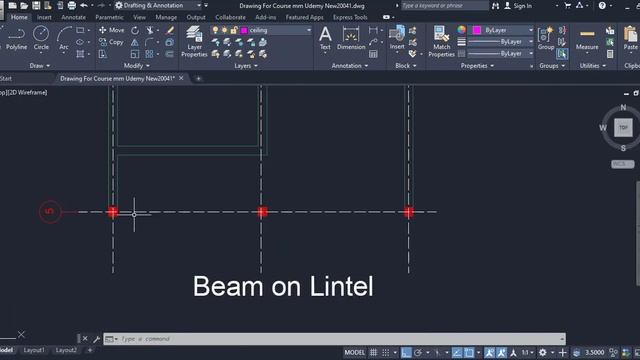The image size is (640, 360).
Task: Toggle object snap in status bar
Action: [469, 352]
